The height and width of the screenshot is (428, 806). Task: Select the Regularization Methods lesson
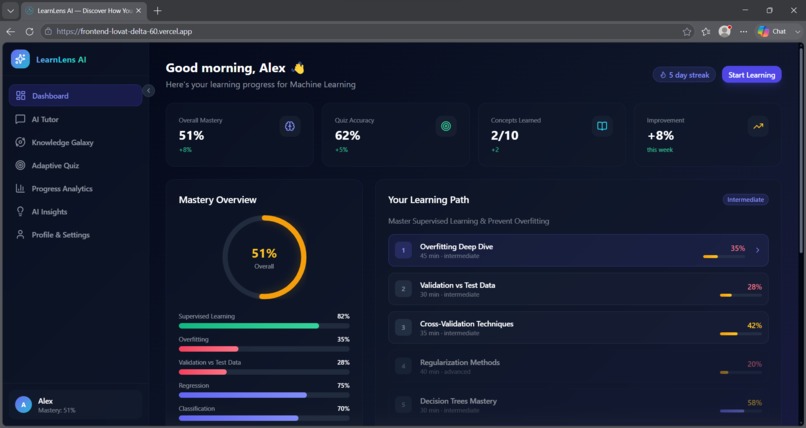(x=578, y=366)
